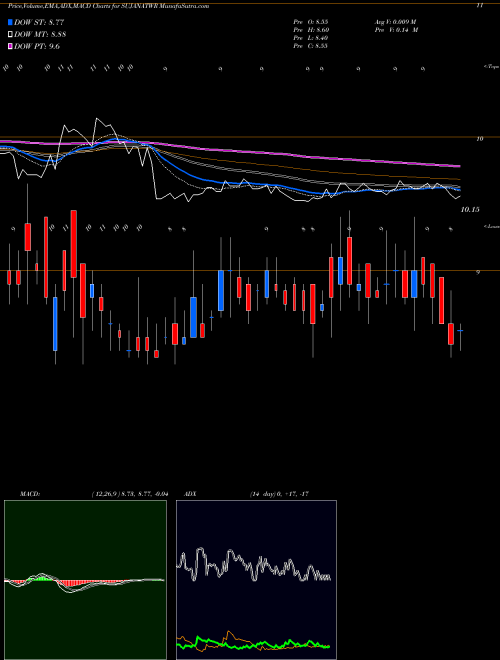Click the 10.15 price label

pyautogui.click(x=470, y=209)
